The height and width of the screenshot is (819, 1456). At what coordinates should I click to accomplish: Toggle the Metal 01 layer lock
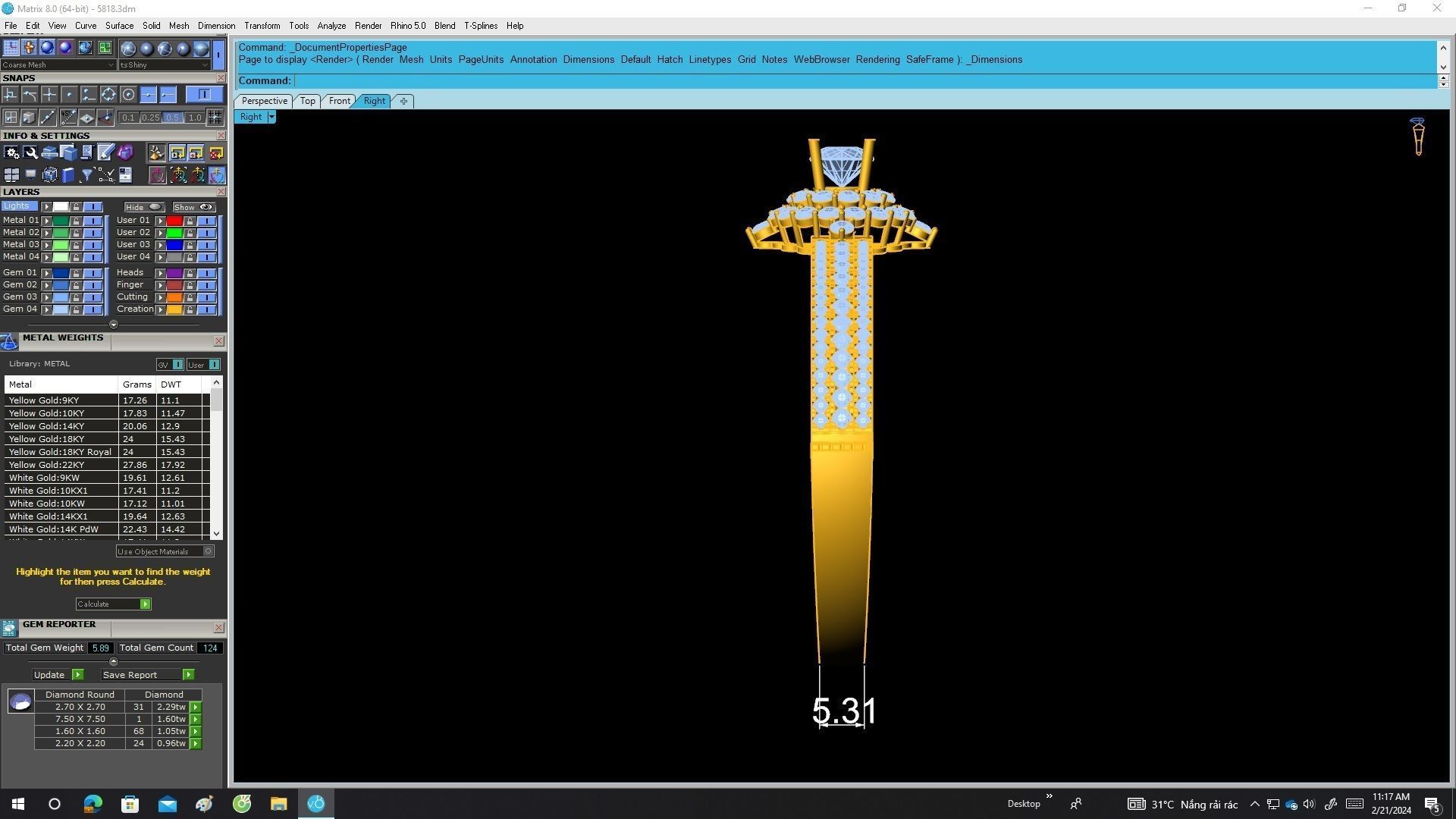coord(76,221)
